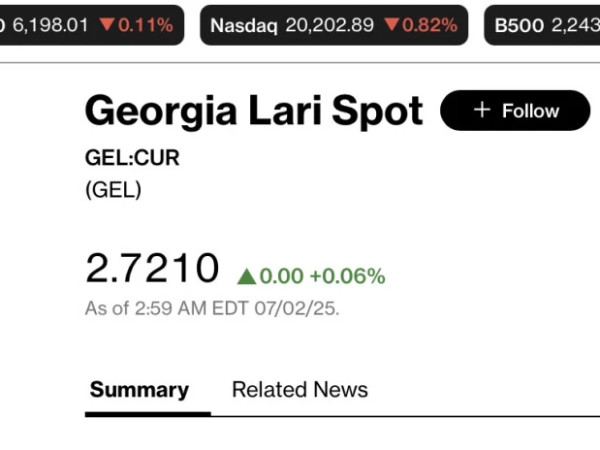Click the 6,198.01 index ticker tile
Viewport: 600px width, 450px height.
(x=92, y=25)
